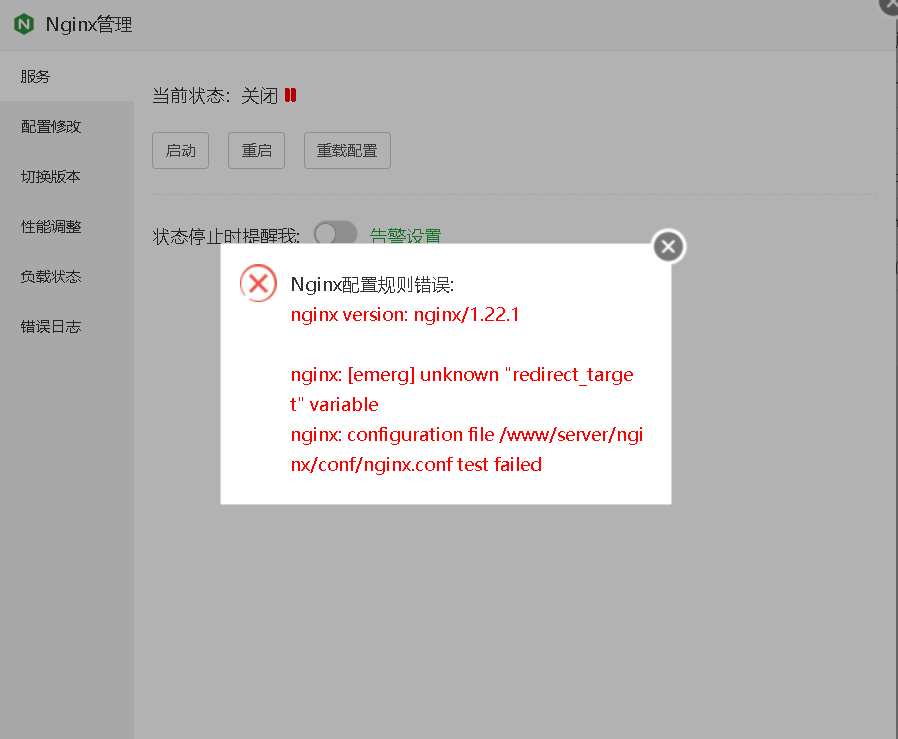
Task: Click the Nginx logo icon
Action: click(24, 24)
